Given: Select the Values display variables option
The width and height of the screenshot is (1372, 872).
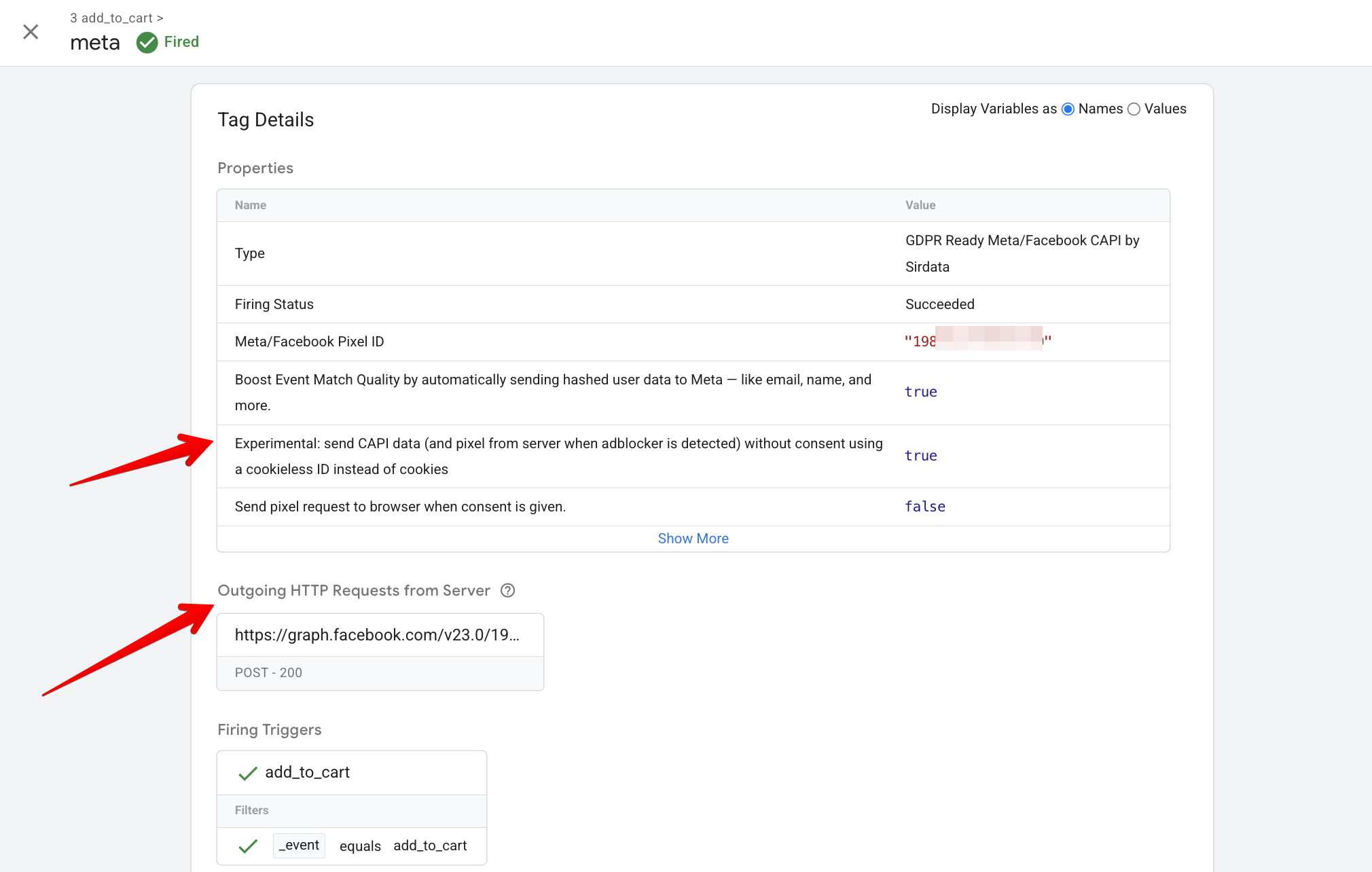Looking at the screenshot, I should [1133, 109].
